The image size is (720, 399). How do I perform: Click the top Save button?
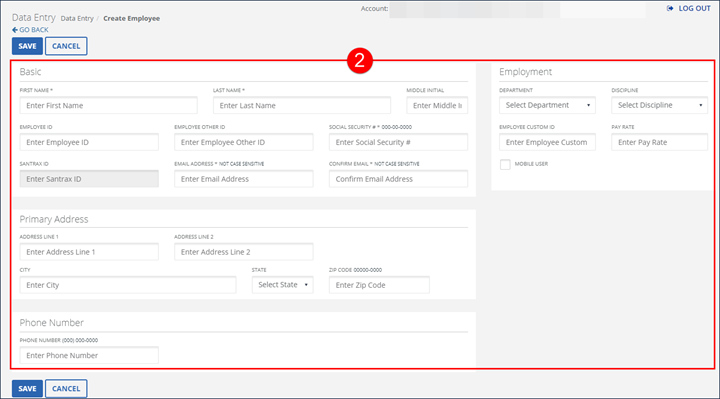(27, 46)
